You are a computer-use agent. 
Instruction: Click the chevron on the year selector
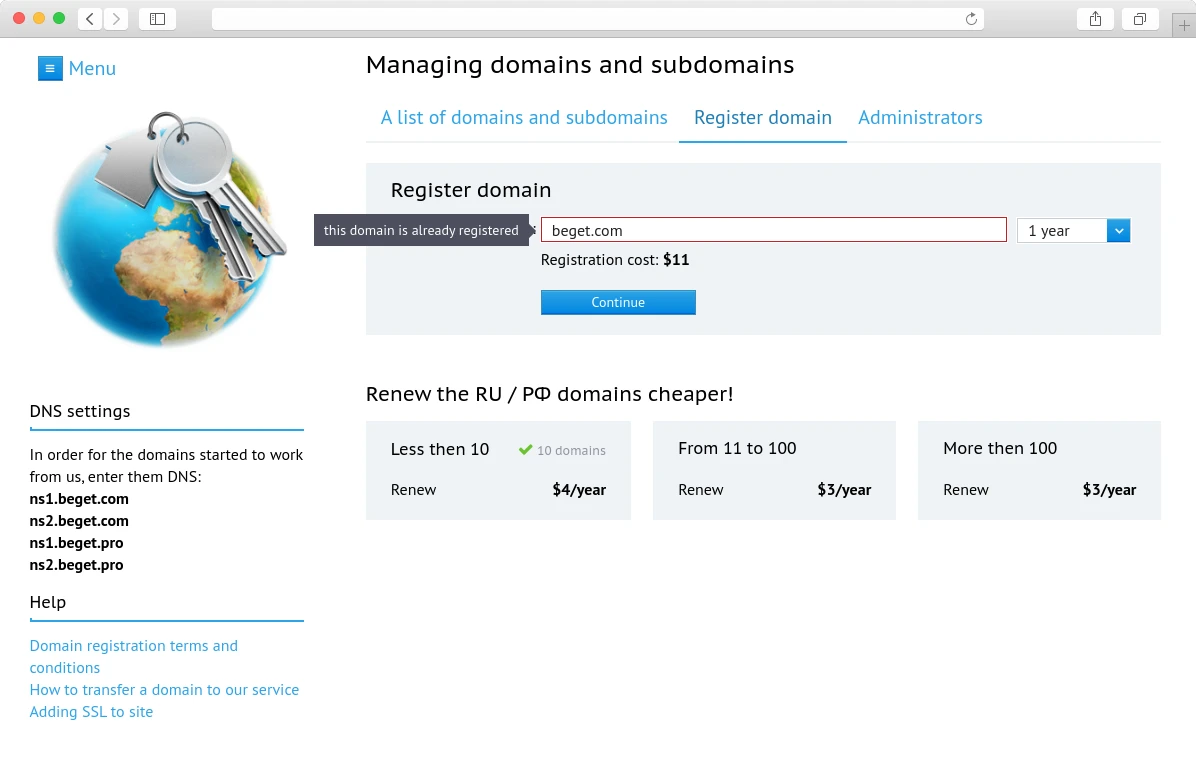point(1119,230)
